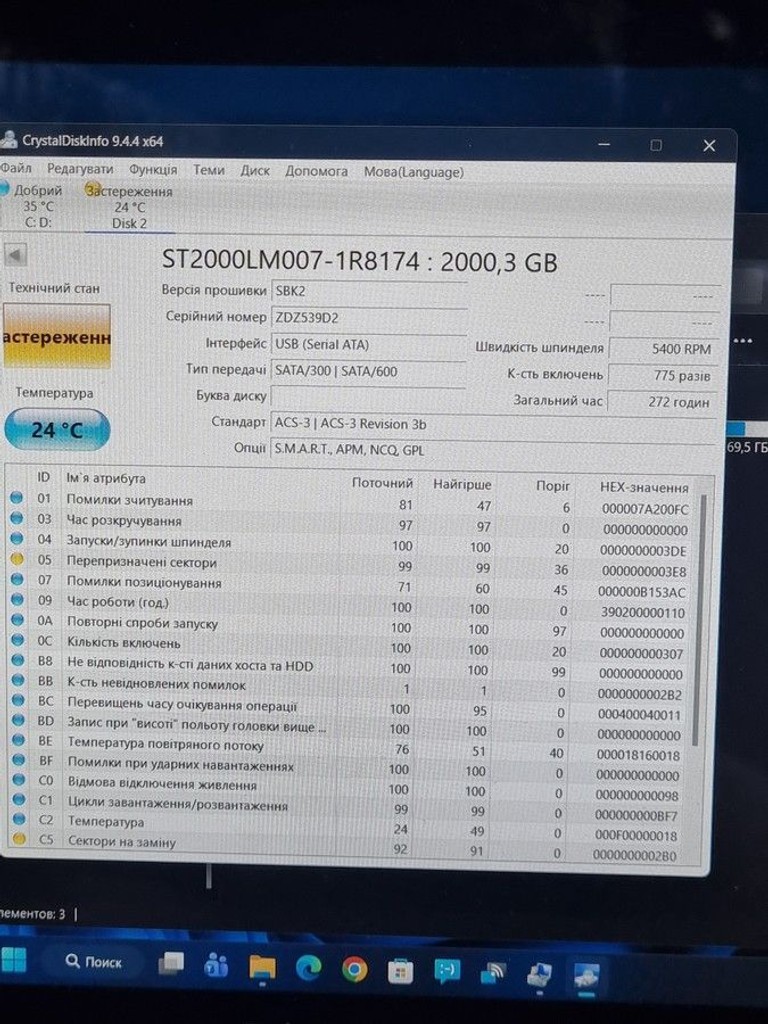Click HEX value 000007A200FC
The width and height of the screenshot is (768, 1024).
tap(645, 509)
